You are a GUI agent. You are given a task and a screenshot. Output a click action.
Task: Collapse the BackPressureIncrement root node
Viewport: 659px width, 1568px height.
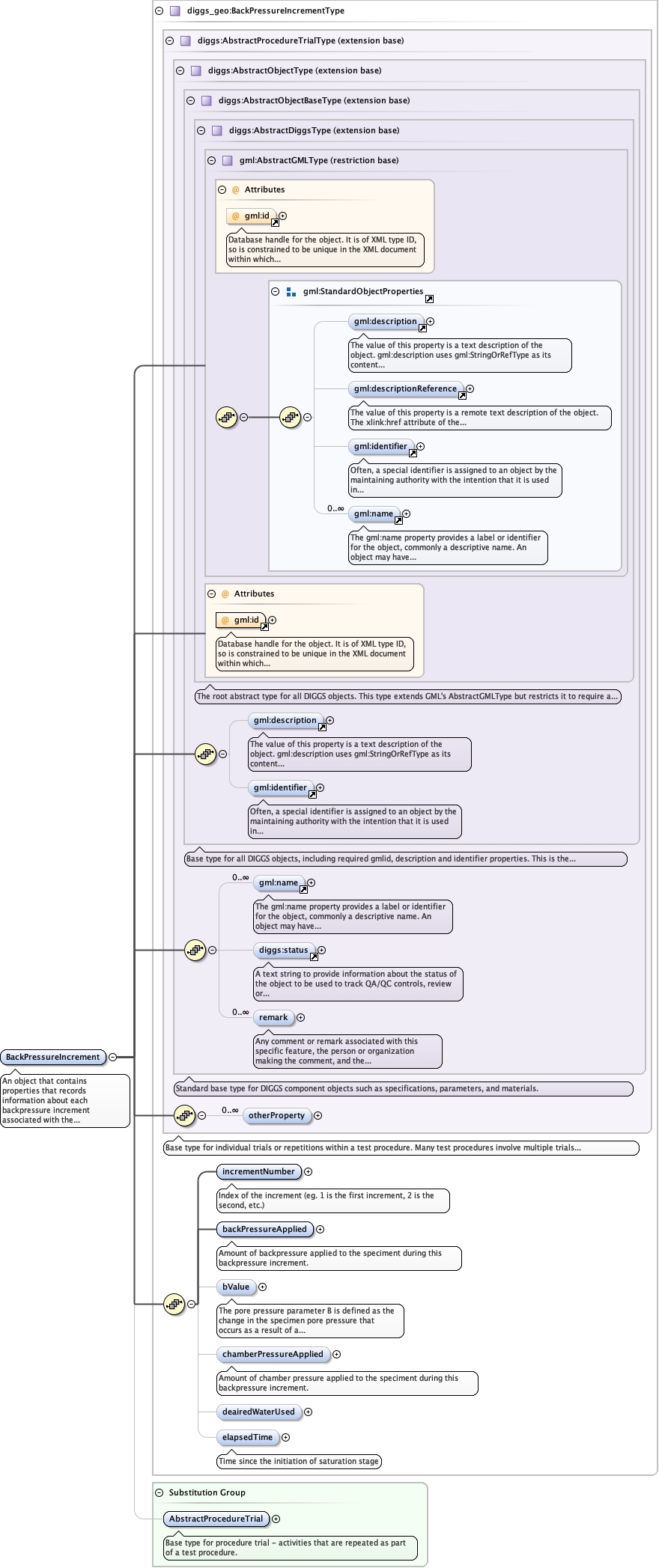[x=112, y=1057]
